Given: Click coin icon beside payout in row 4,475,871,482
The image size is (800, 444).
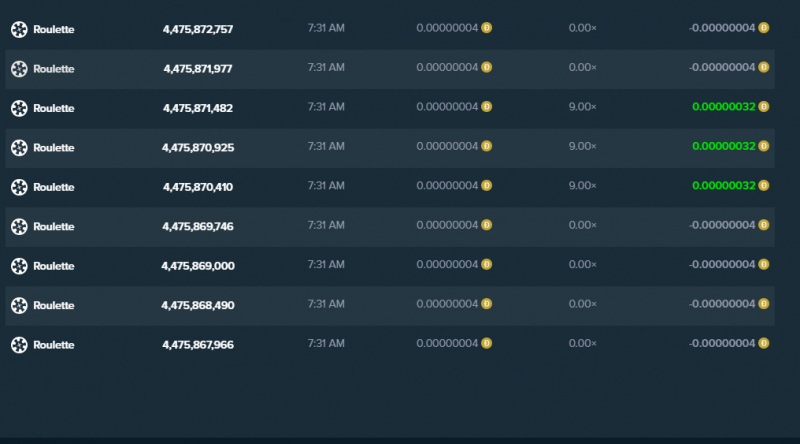Looking at the screenshot, I should pos(764,107).
